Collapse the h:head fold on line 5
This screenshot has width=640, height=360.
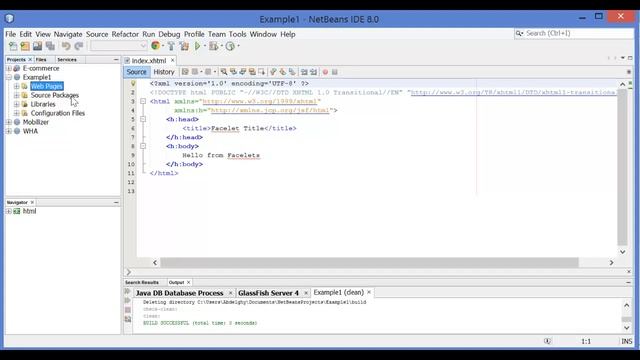pos(143,119)
